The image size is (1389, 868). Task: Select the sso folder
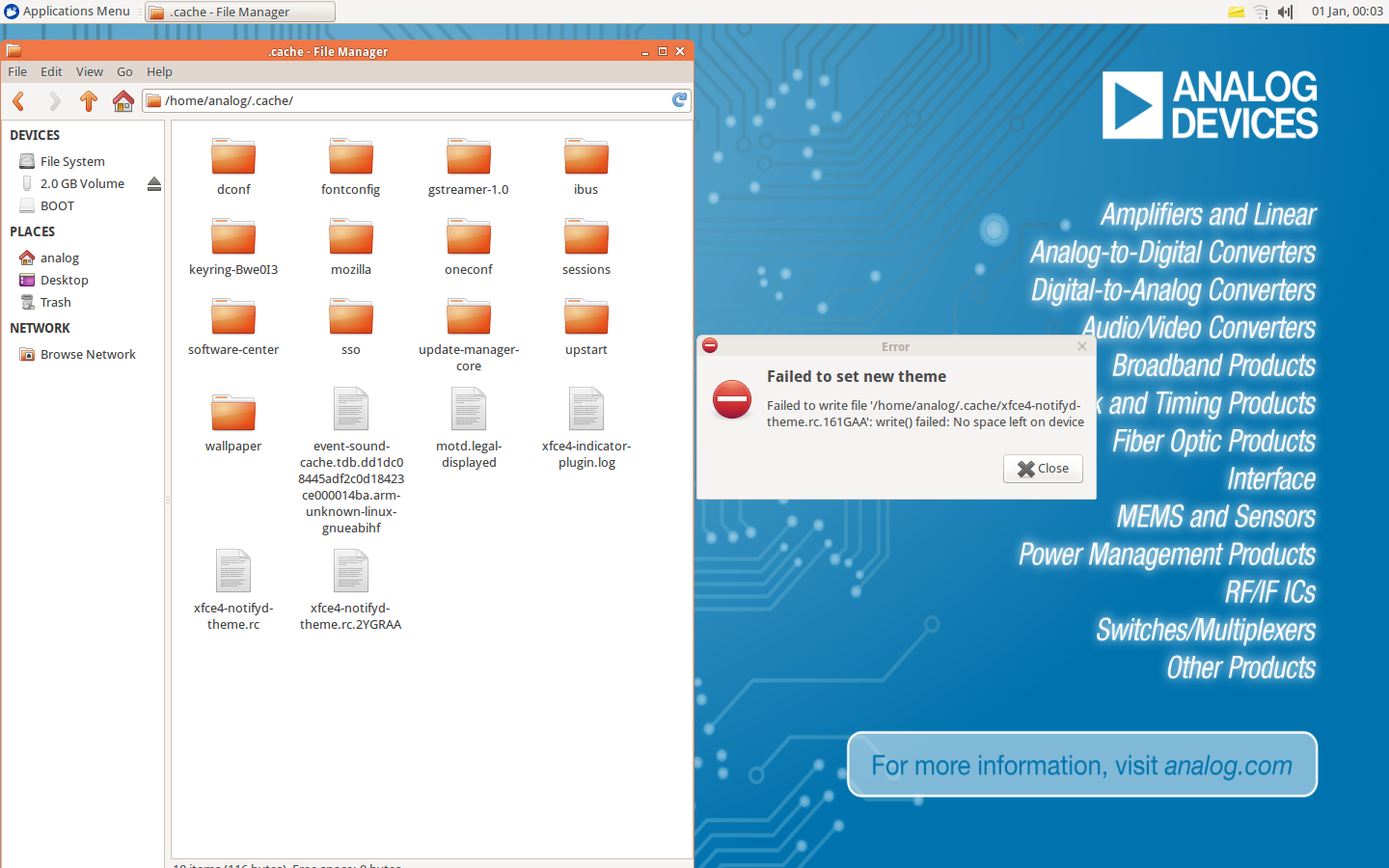pos(351,326)
